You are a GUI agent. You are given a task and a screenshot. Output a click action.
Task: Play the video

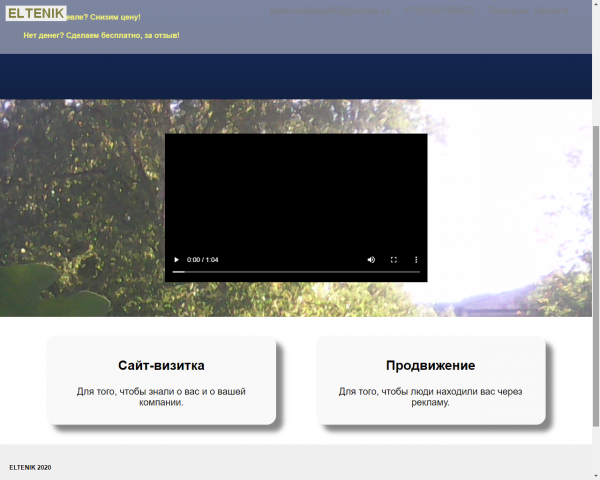pyautogui.click(x=176, y=260)
